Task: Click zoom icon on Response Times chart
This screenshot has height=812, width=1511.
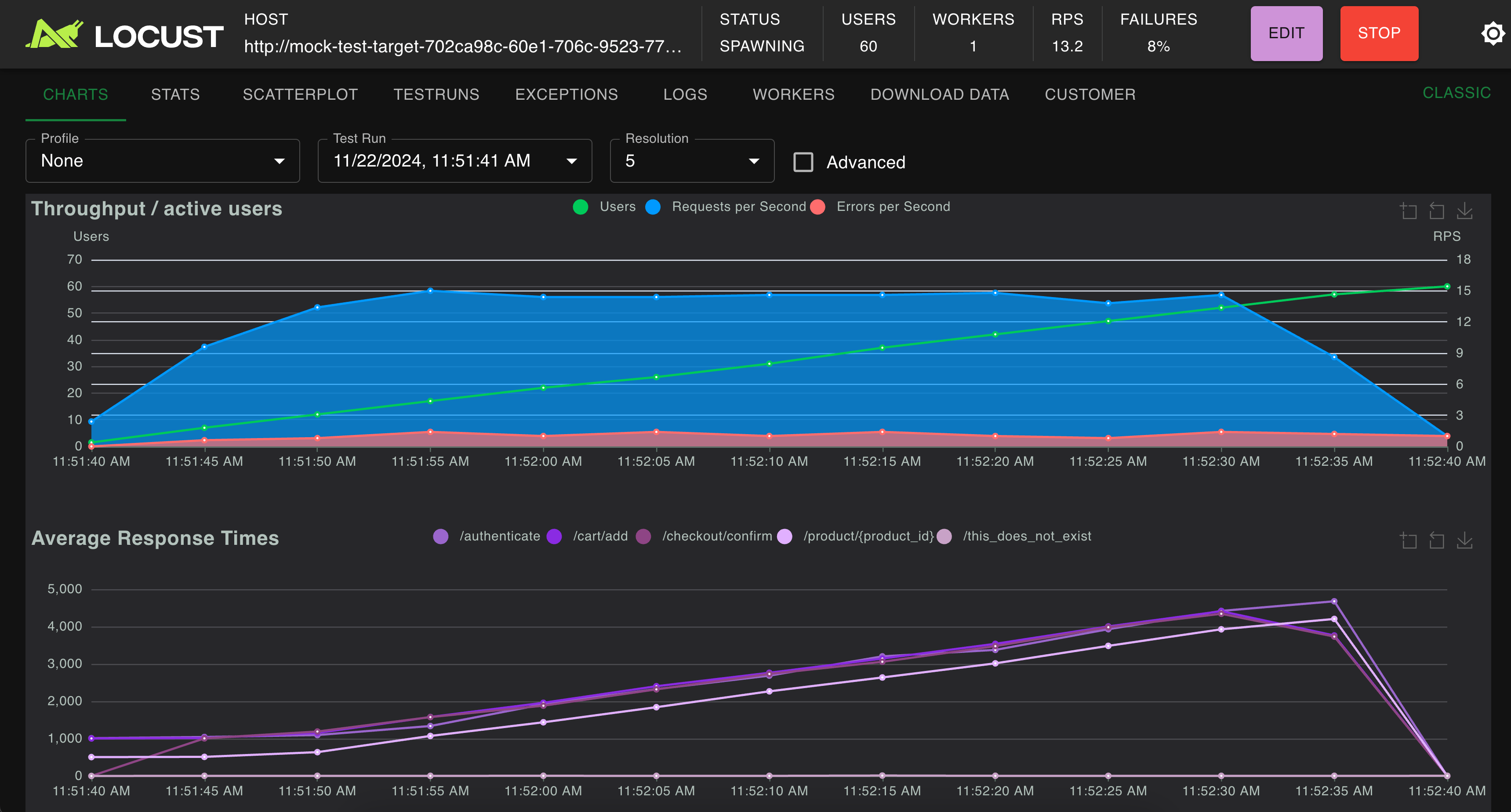Action: pos(1408,540)
